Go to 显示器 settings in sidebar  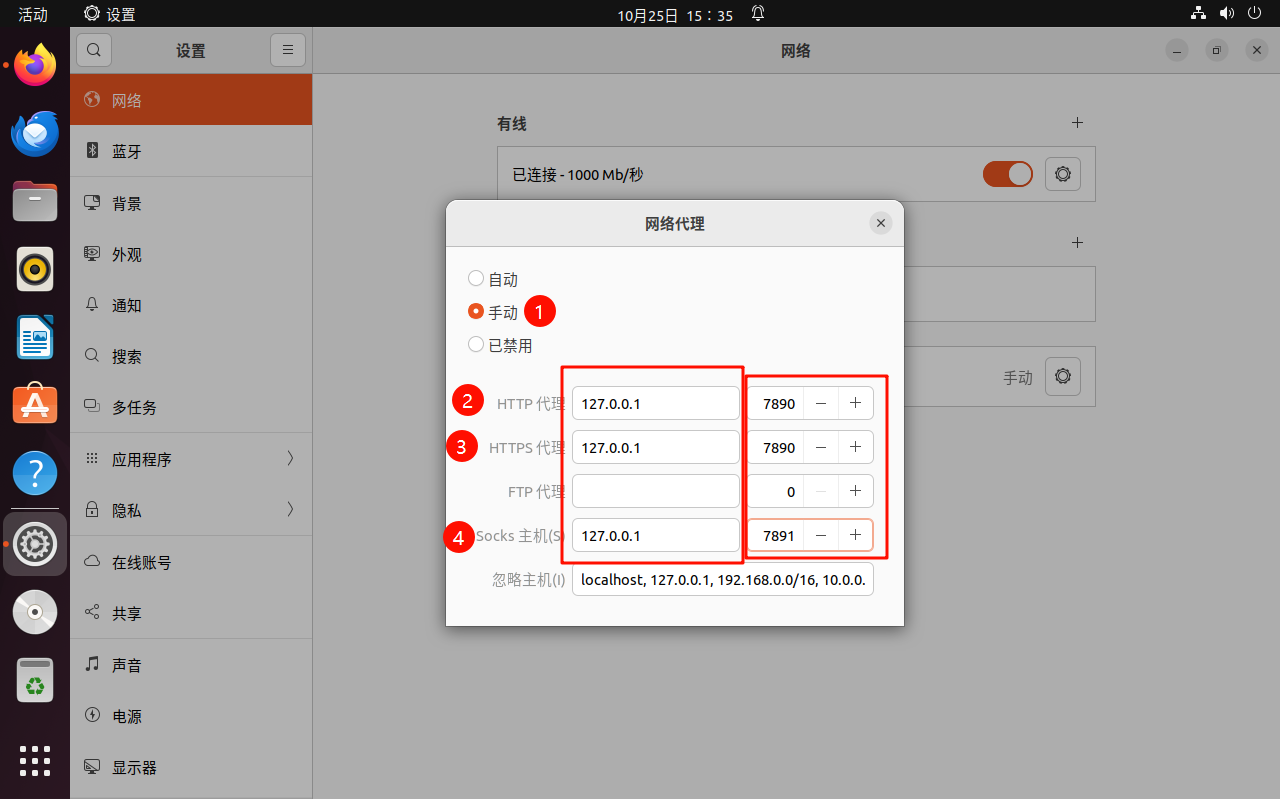point(191,768)
